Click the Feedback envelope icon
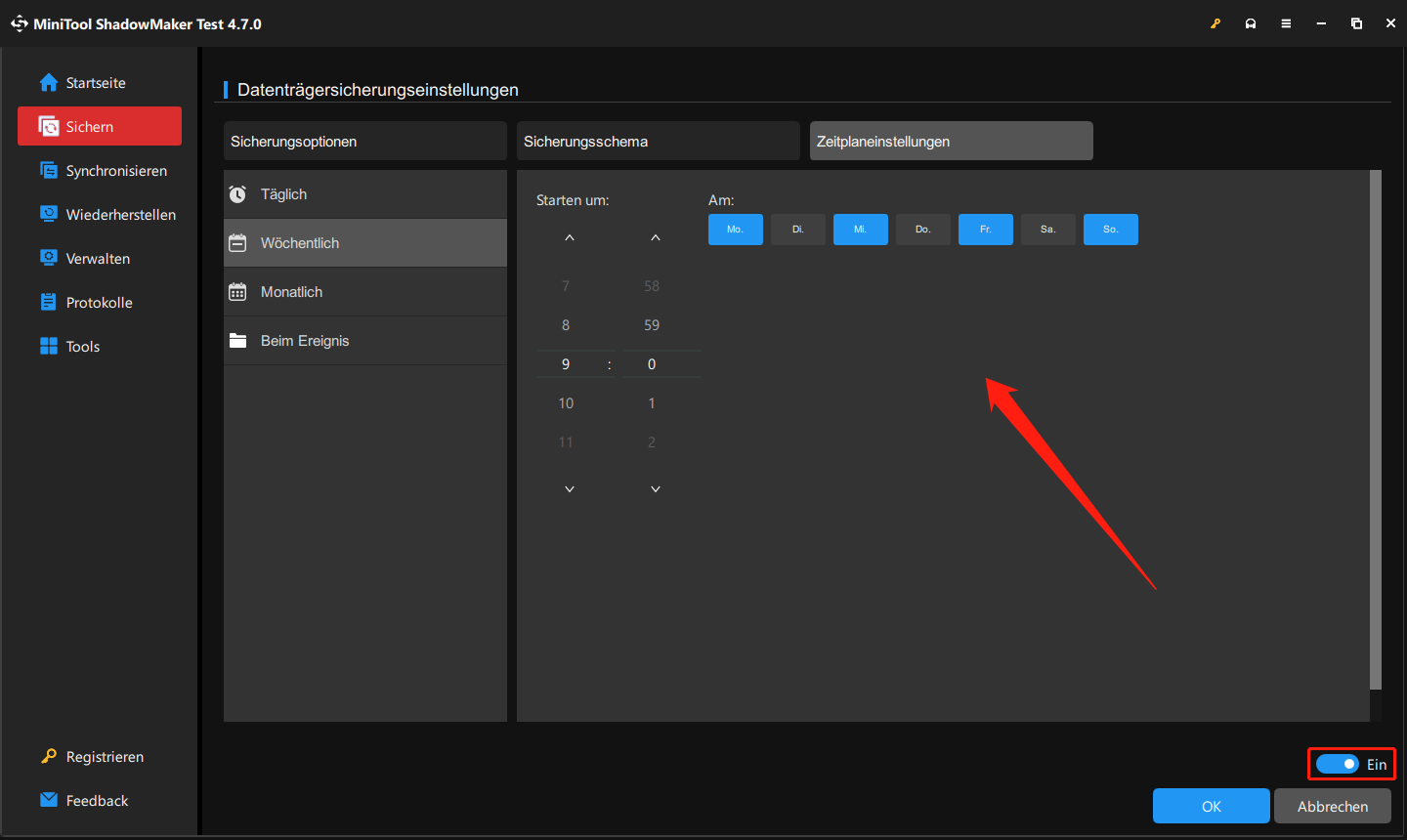 coord(49,800)
